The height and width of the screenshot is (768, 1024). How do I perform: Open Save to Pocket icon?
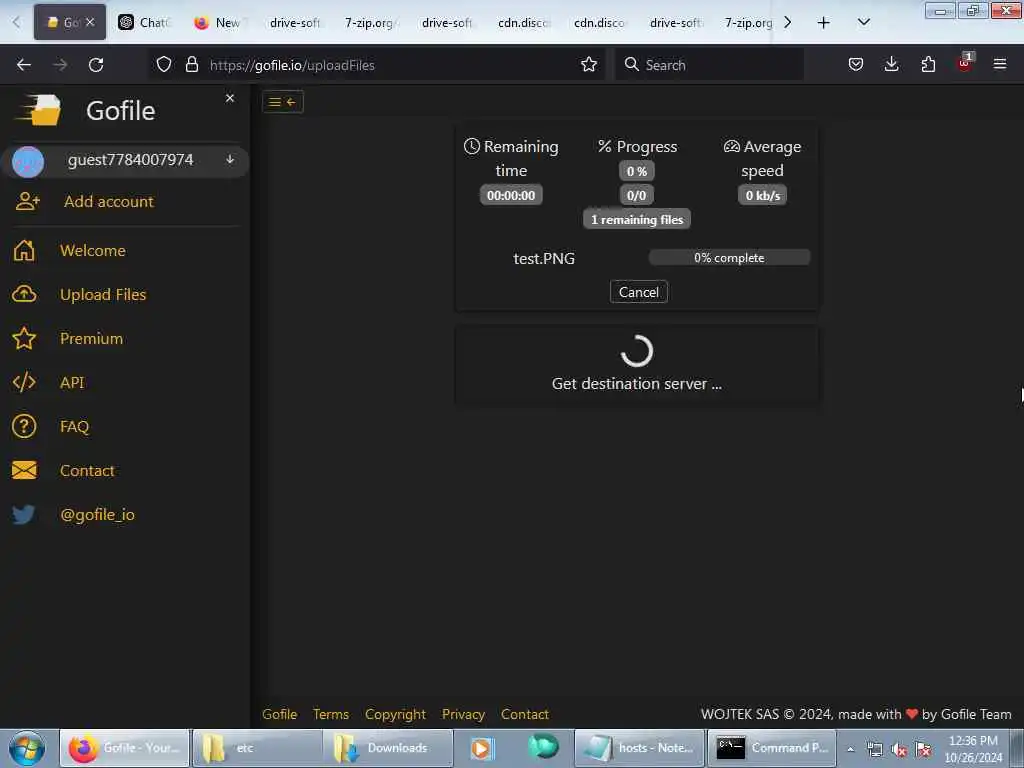856,64
